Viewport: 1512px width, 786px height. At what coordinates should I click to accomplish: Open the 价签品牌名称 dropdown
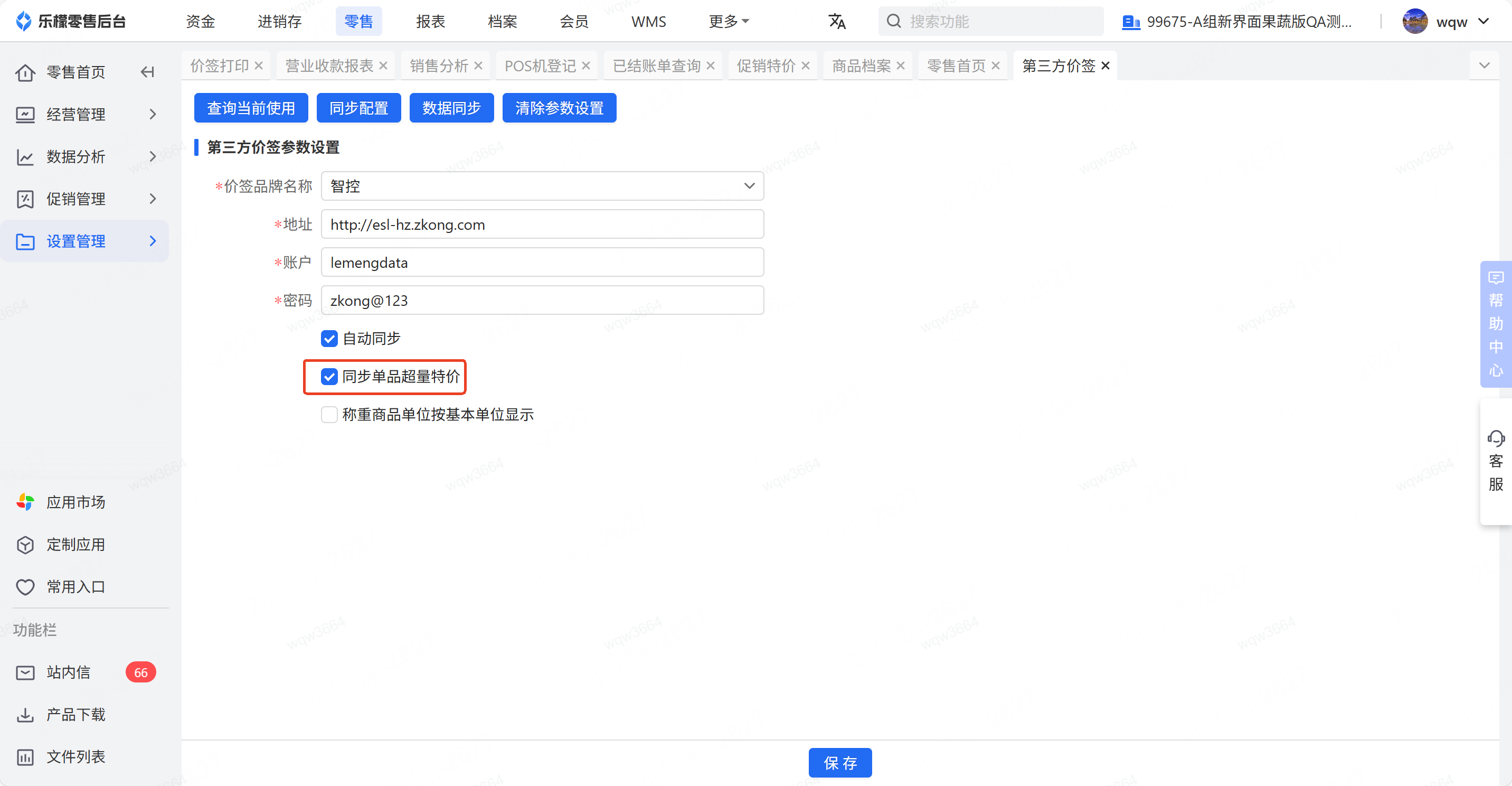(x=542, y=186)
